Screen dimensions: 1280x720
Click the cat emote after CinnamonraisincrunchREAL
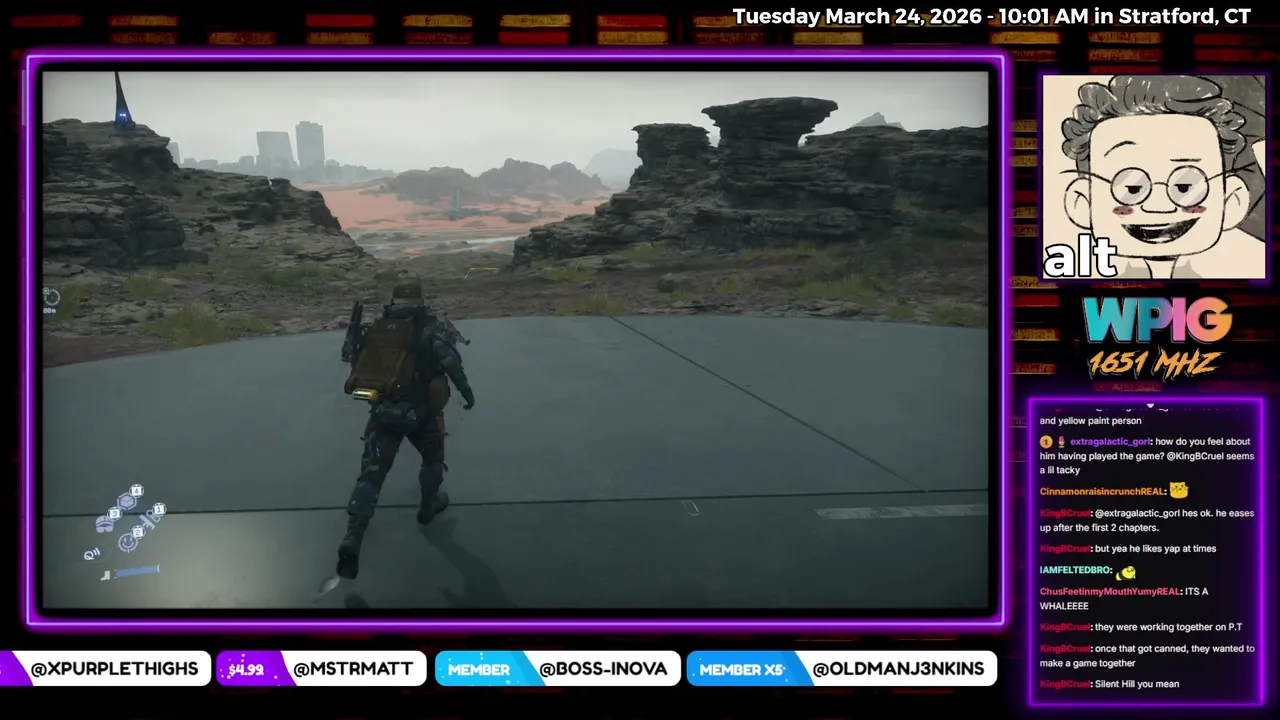tap(1179, 491)
